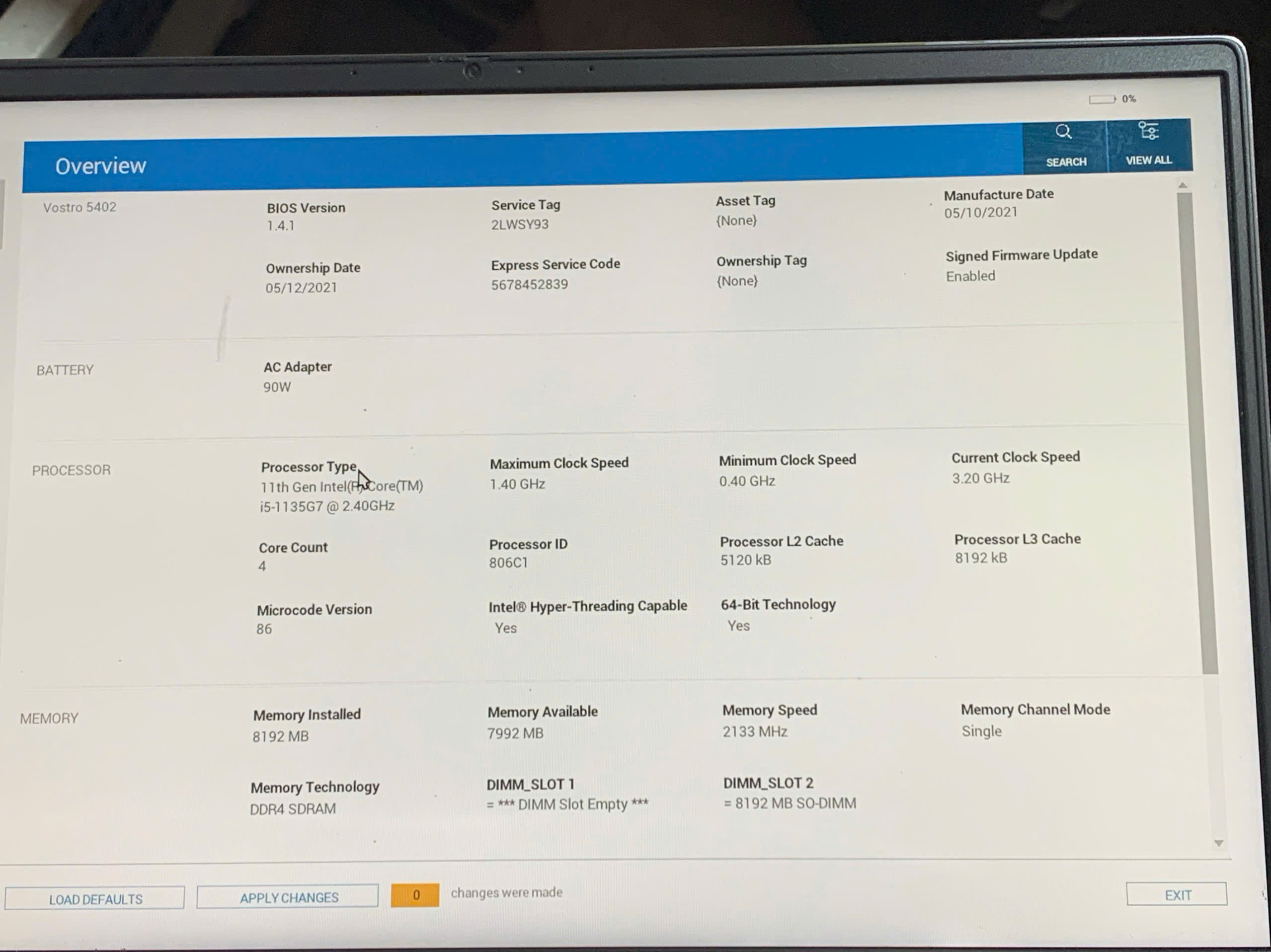Click the EXIT button

point(1176,894)
